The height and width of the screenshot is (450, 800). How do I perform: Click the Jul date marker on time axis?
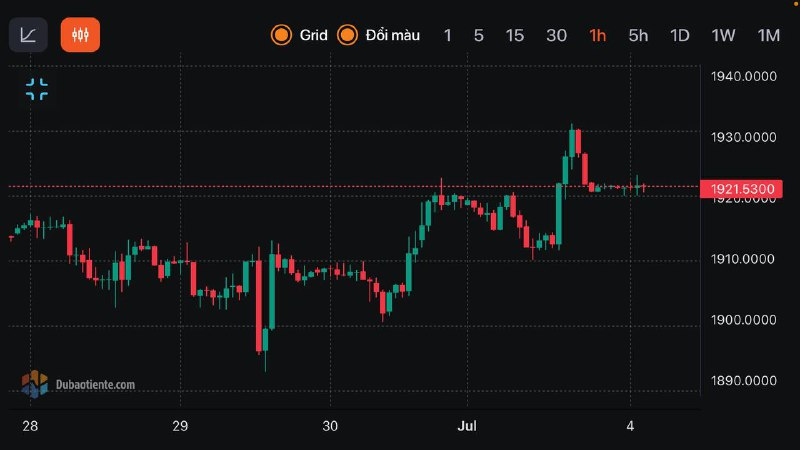pos(466,424)
